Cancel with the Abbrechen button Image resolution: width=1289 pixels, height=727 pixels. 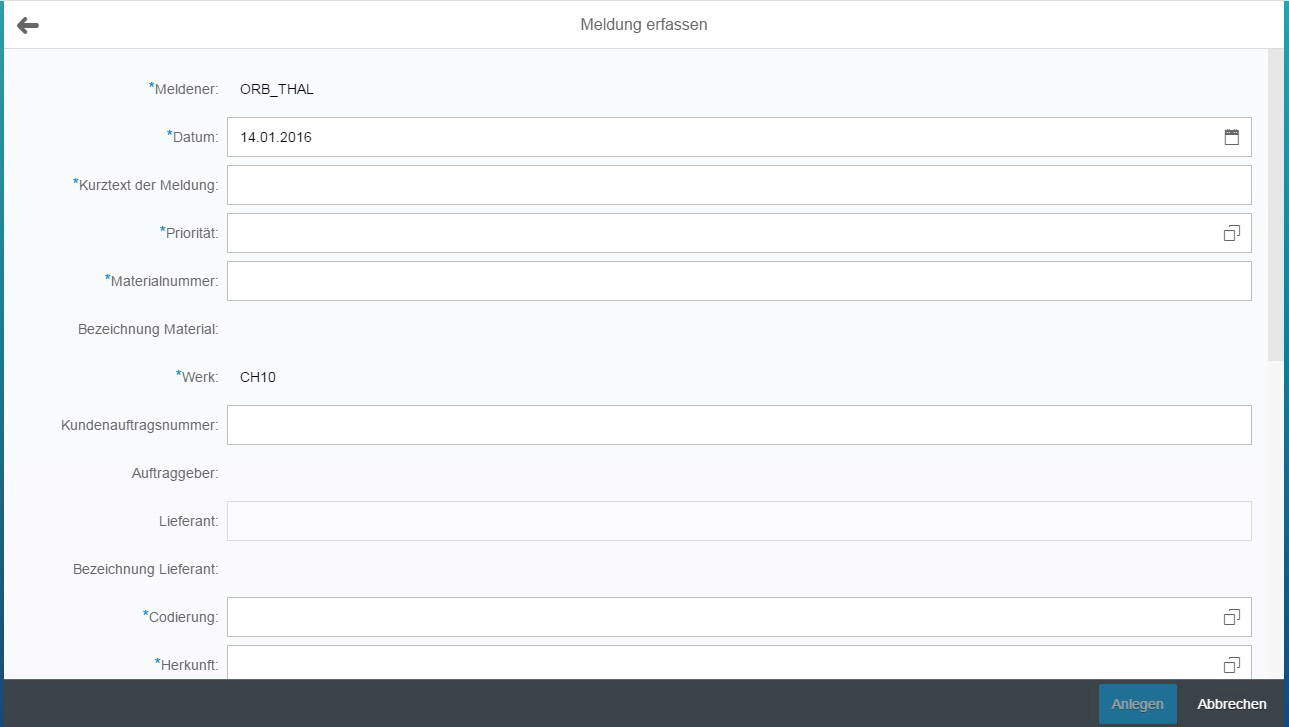coord(1232,704)
